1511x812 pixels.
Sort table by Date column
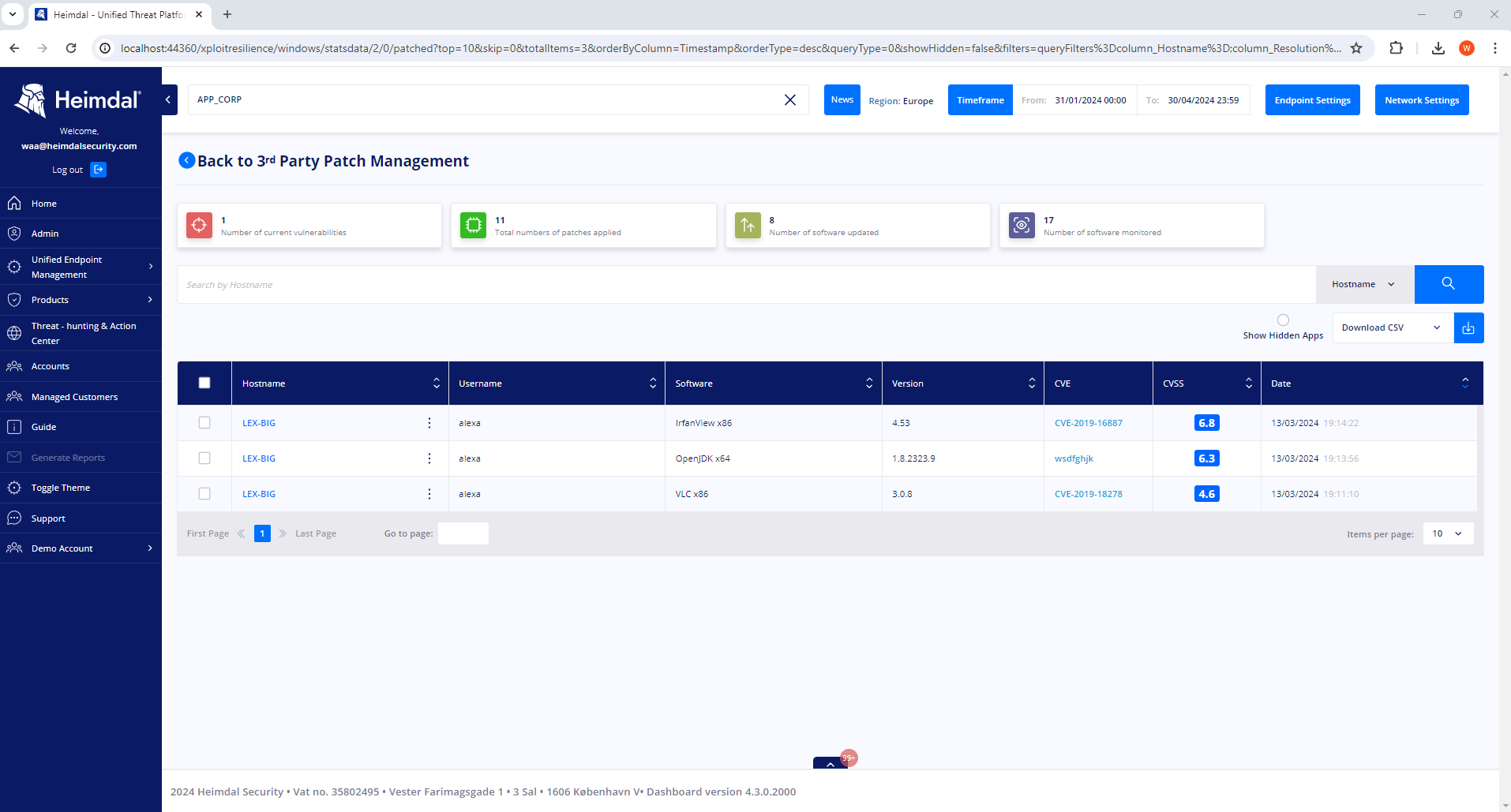(1465, 383)
